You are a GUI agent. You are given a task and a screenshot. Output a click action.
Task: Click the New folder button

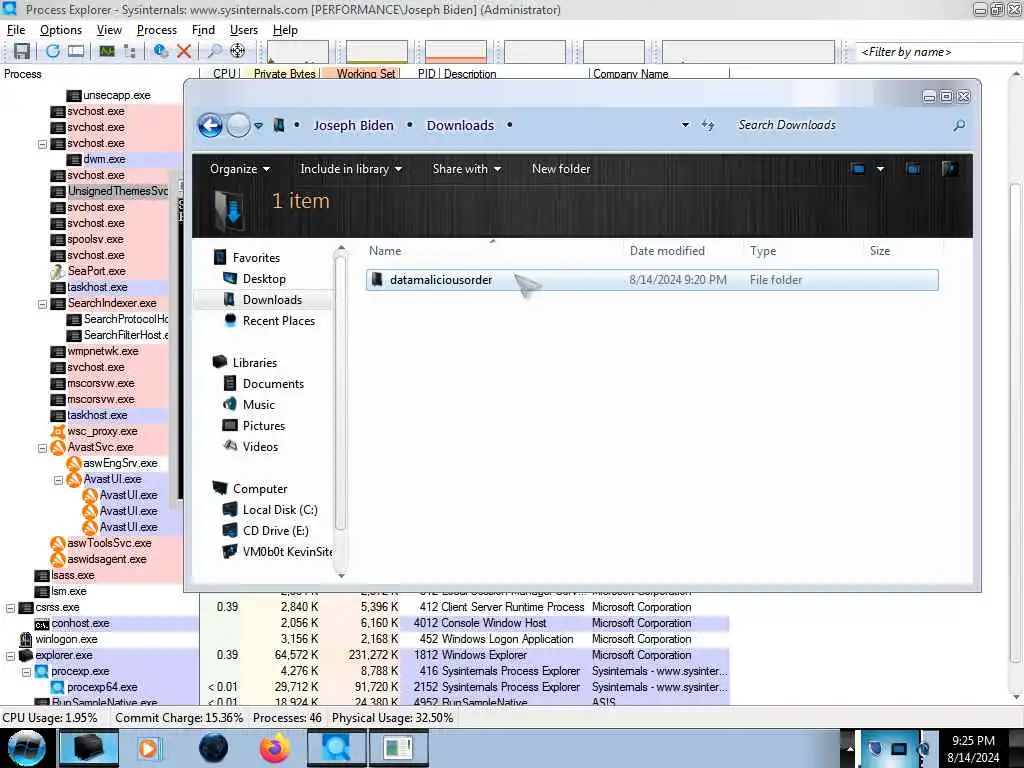pyautogui.click(x=561, y=169)
